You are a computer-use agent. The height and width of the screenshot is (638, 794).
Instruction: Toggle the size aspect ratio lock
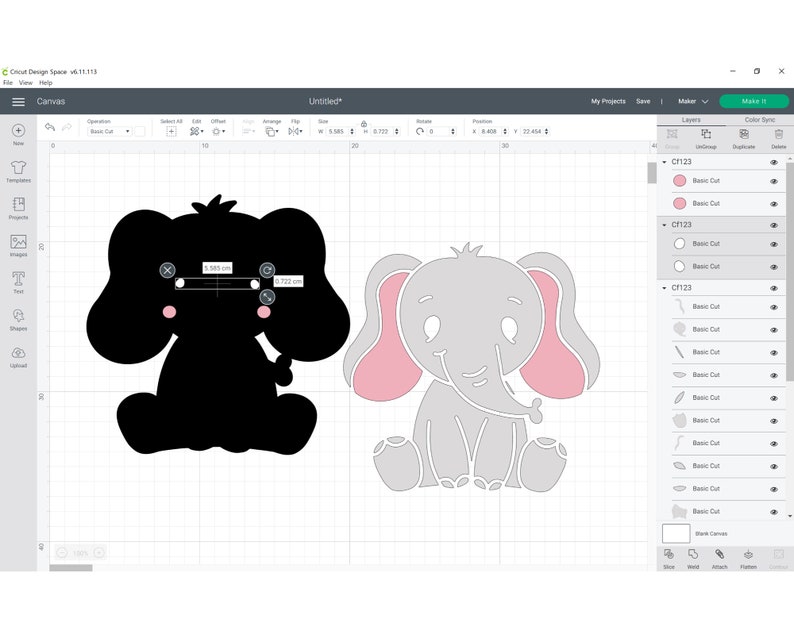[364, 124]
